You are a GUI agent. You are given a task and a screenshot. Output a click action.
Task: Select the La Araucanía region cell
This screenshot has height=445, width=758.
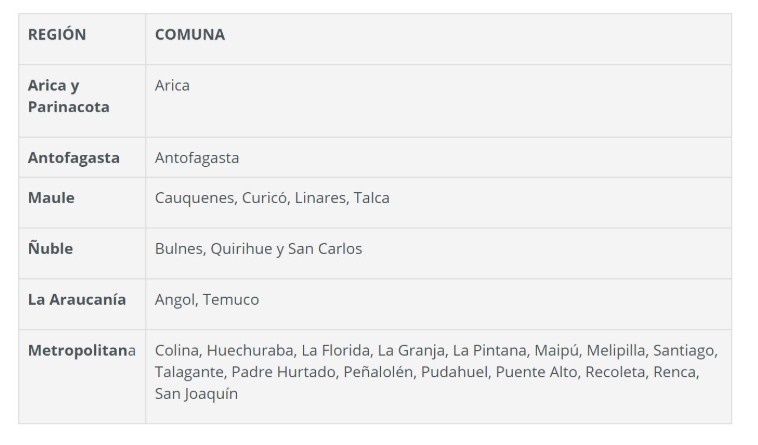tap(77, 300)
